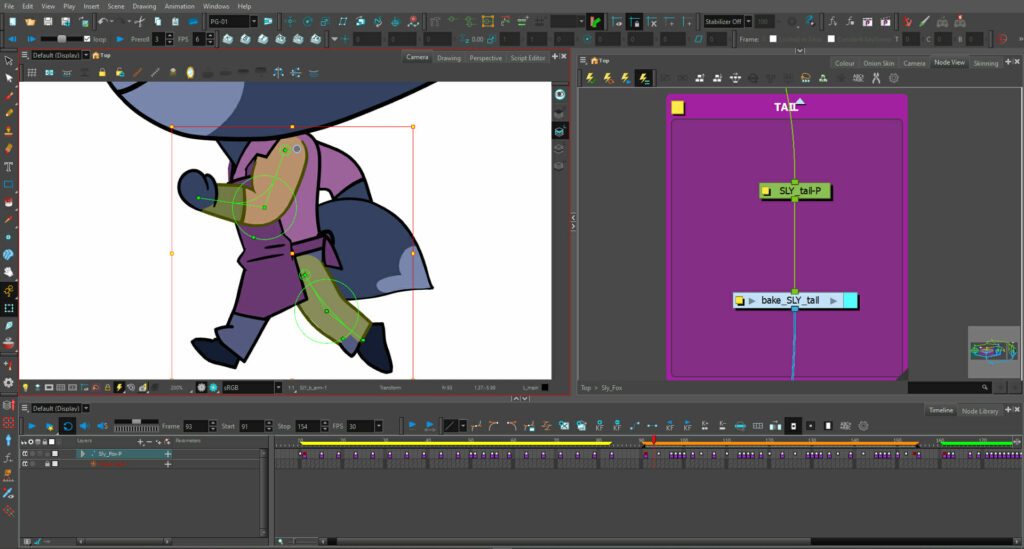The image size is (1024, 549).
Task: Click the Camera view hamburger menu button
Action: pyautogui.click(x=25, y=55)
